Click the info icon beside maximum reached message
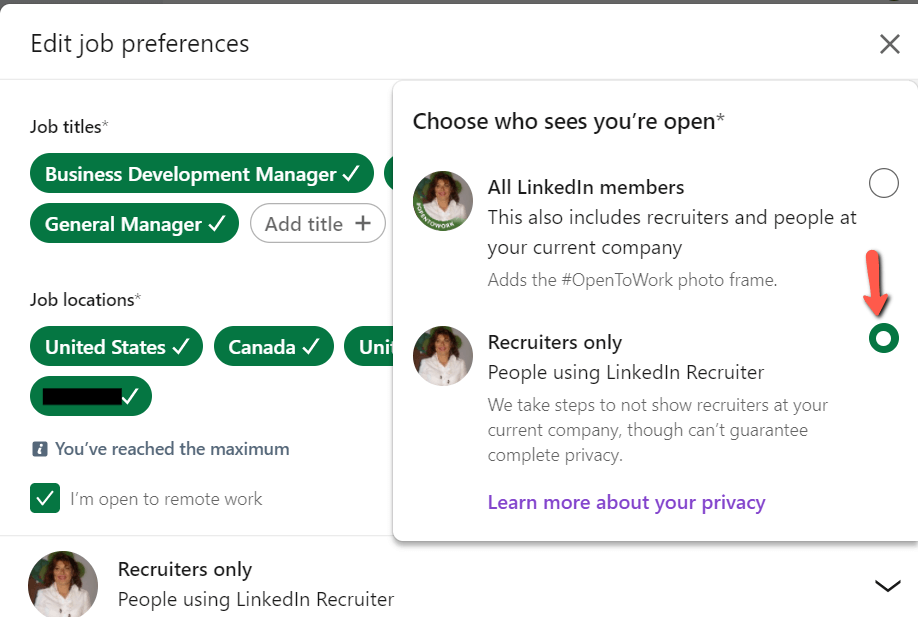The width and height of the screenshot is (918, 617). (39, 450)
